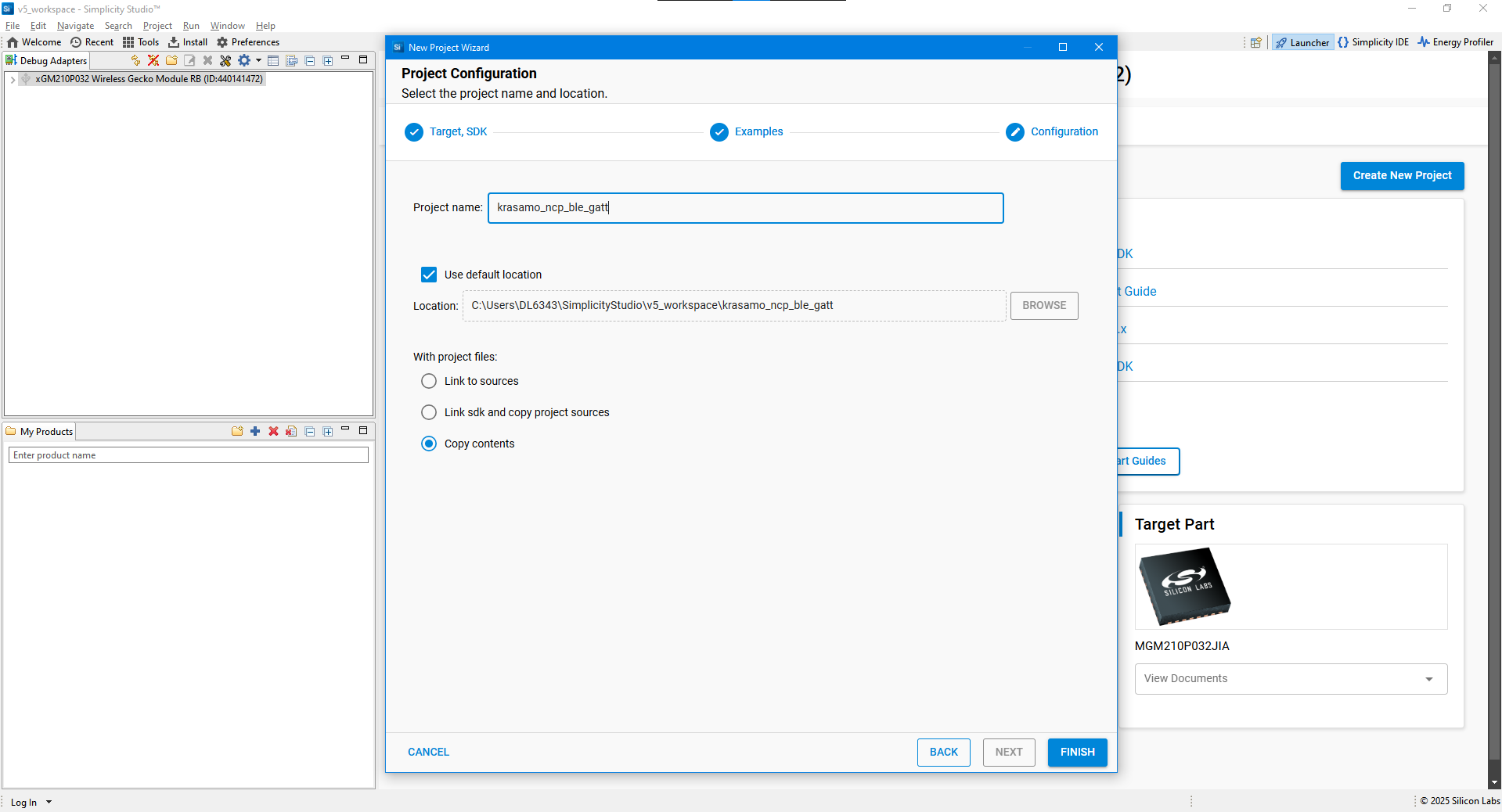Screen dimensions: 1502x812
Task: Open the Help menu
Action: pyautogui.click(x=265, y=26)
